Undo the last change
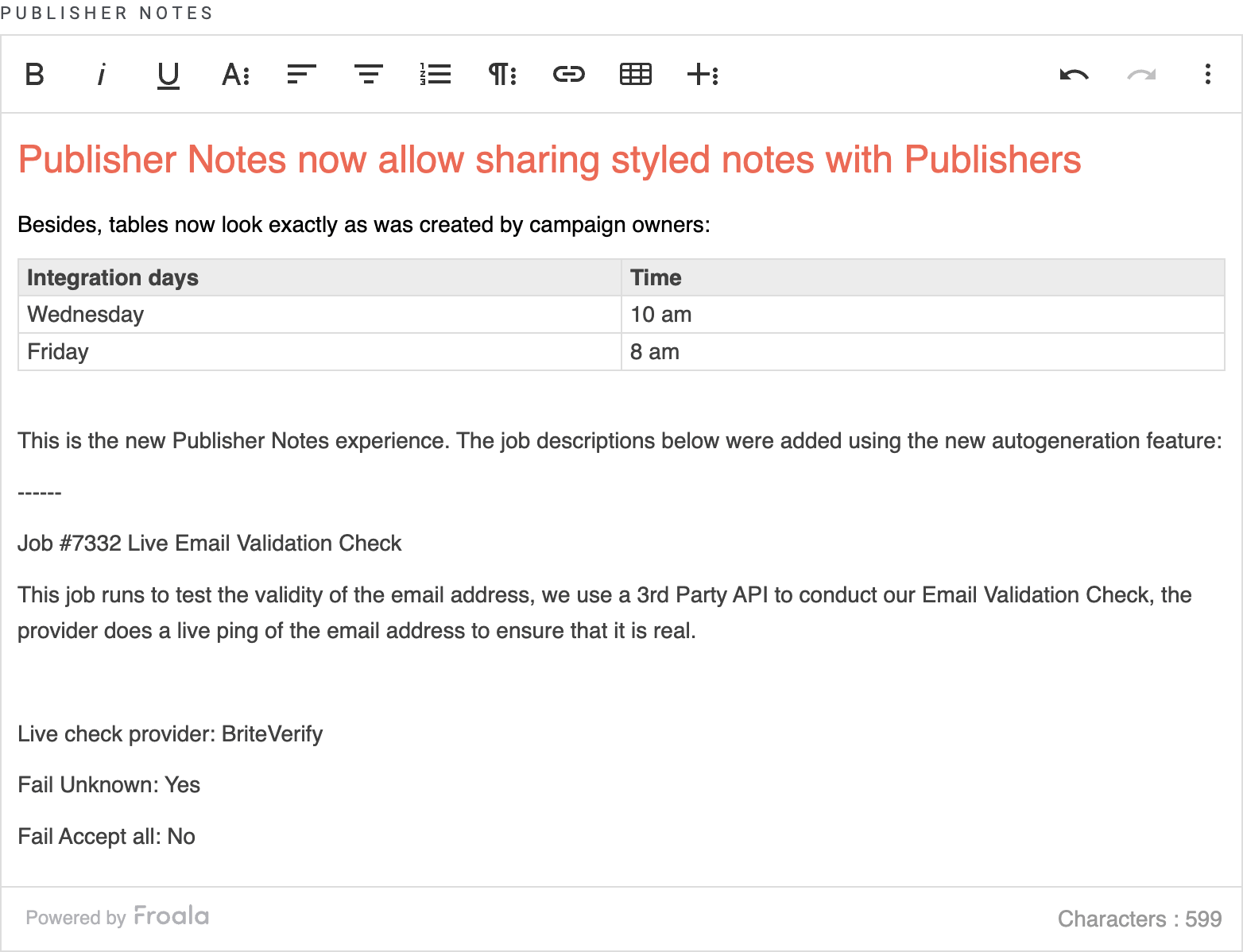The image size is (1243, 952). click(1075, 75)
